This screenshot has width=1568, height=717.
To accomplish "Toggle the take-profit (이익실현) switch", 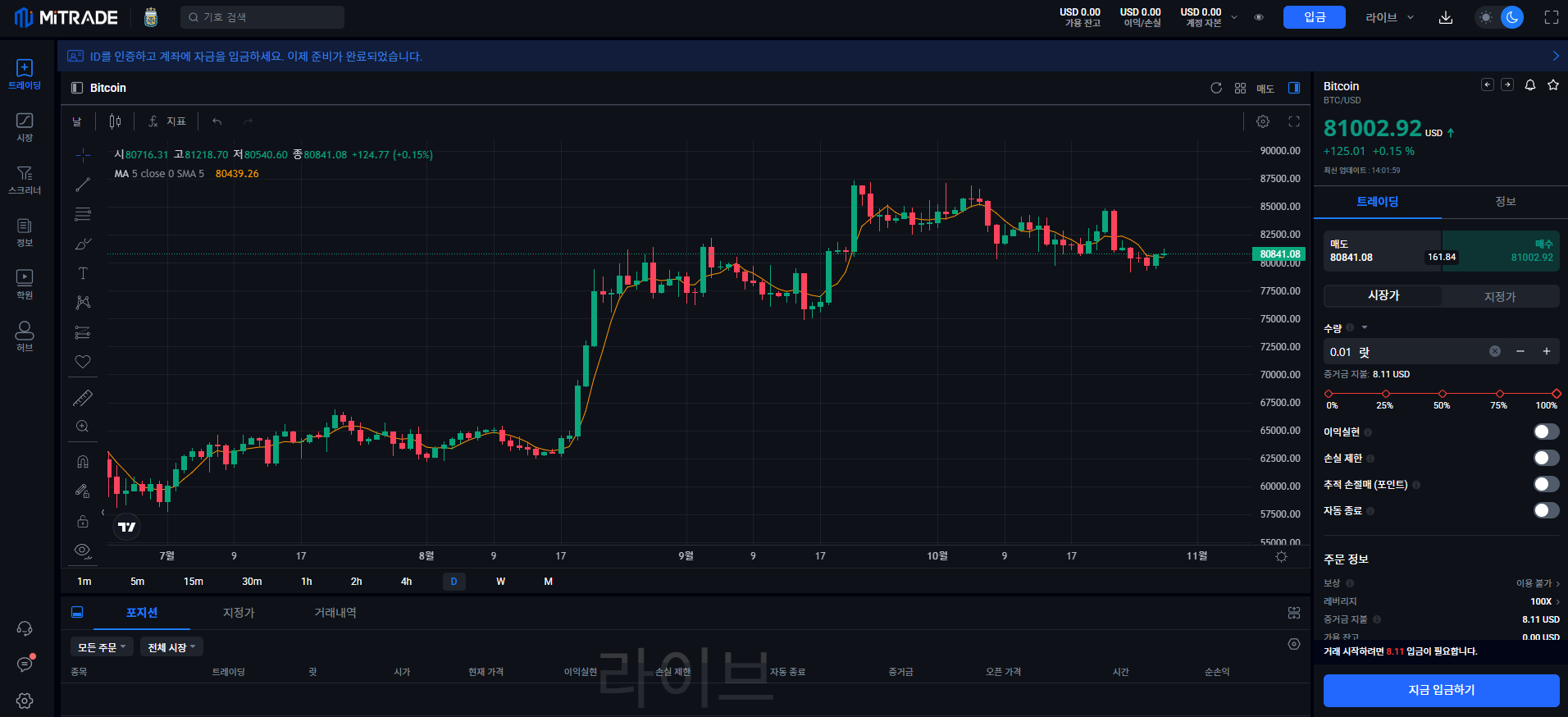I will (1546, 432).
